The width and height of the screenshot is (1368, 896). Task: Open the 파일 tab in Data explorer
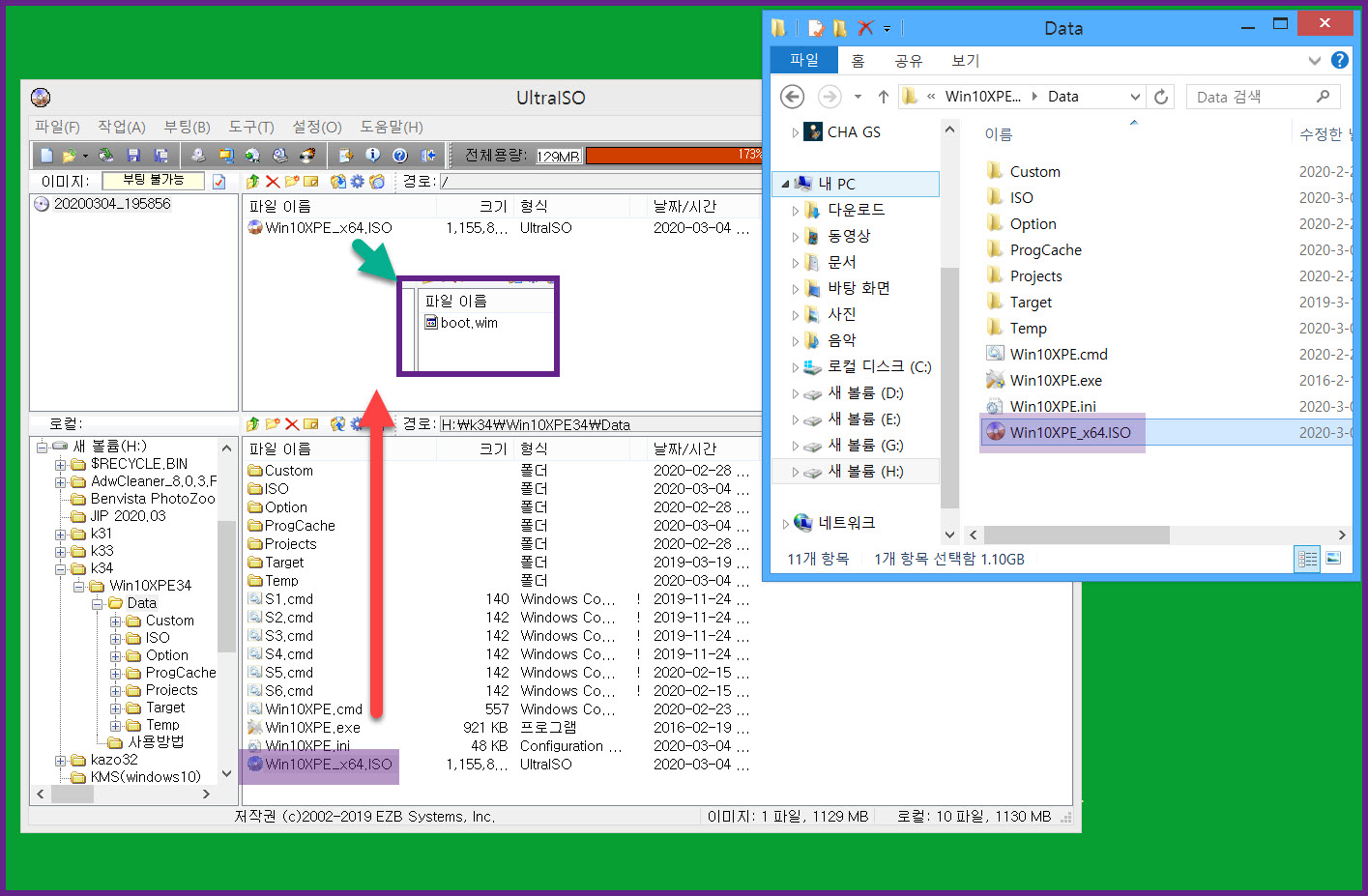804,60
